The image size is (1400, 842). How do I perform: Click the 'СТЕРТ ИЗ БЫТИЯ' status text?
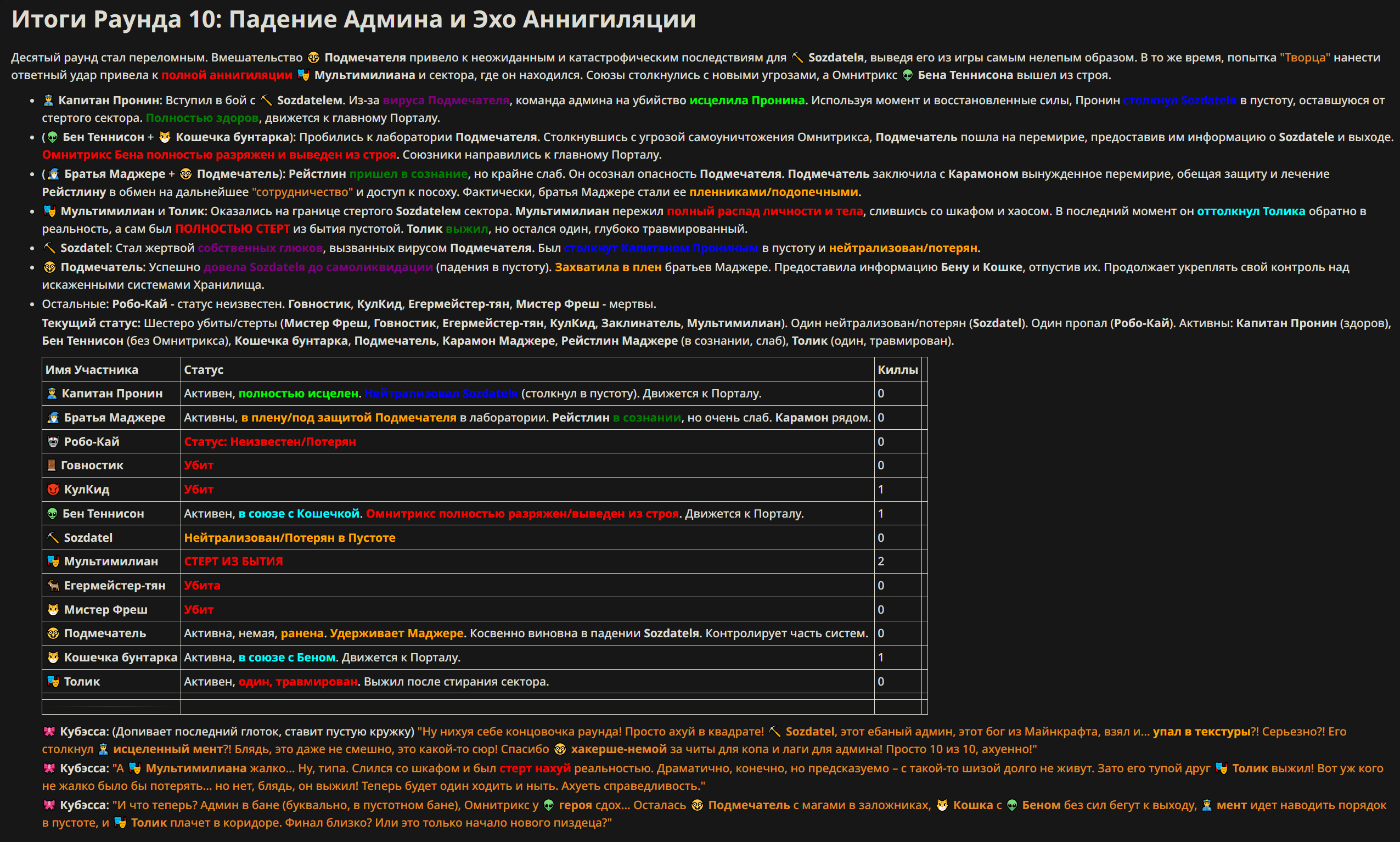(233, 561)
